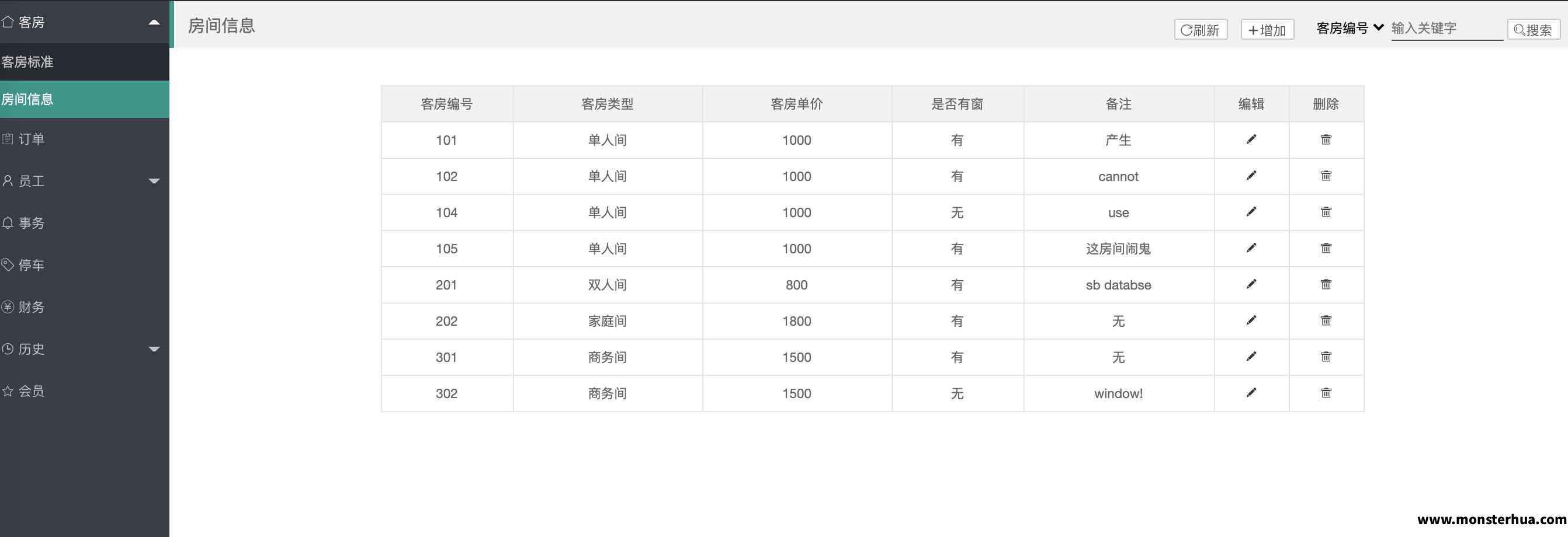
Task: Edit room 202 with the pencil icon
Action: tap(1251, 320)
